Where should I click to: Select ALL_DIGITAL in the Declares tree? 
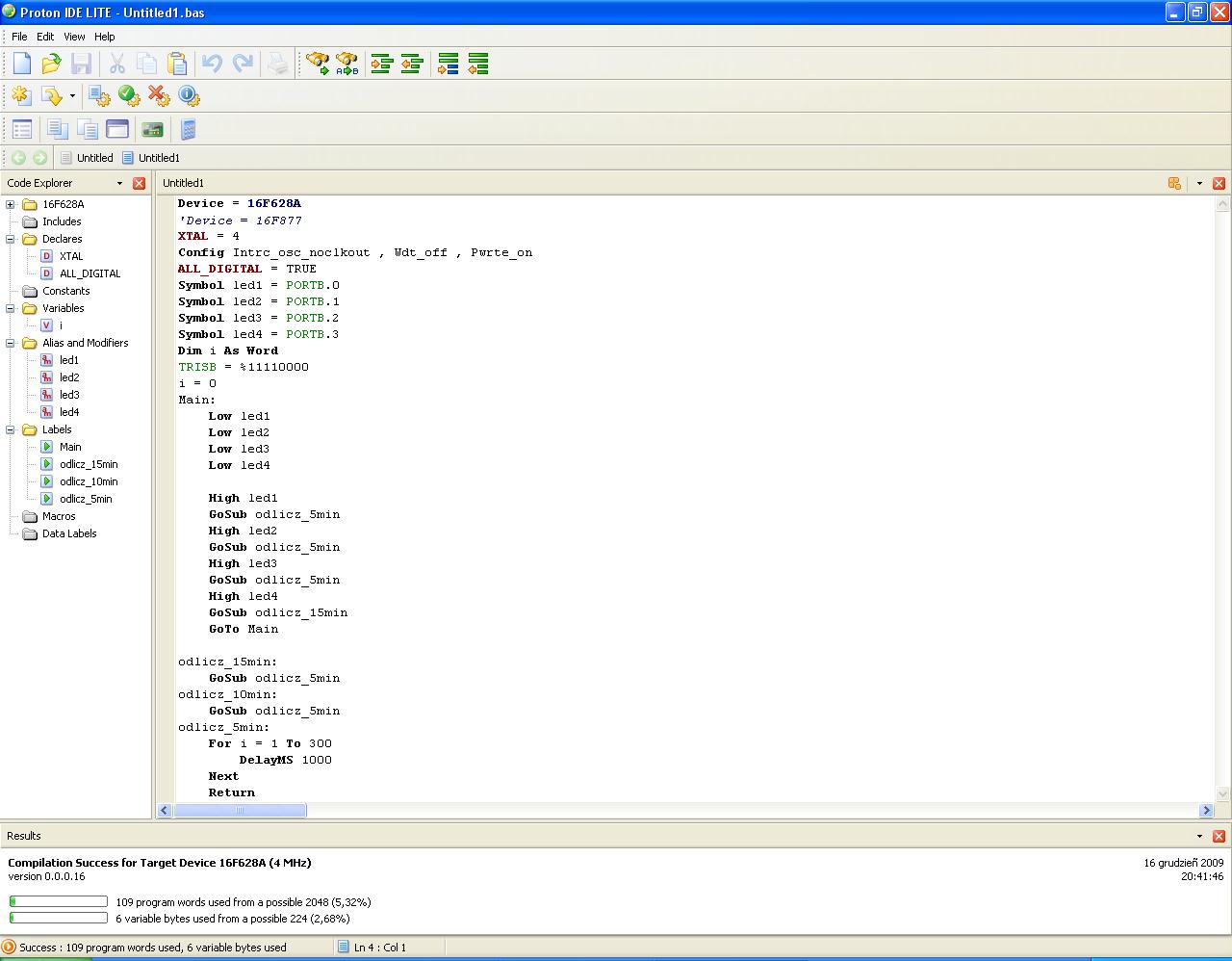(90, 273)
